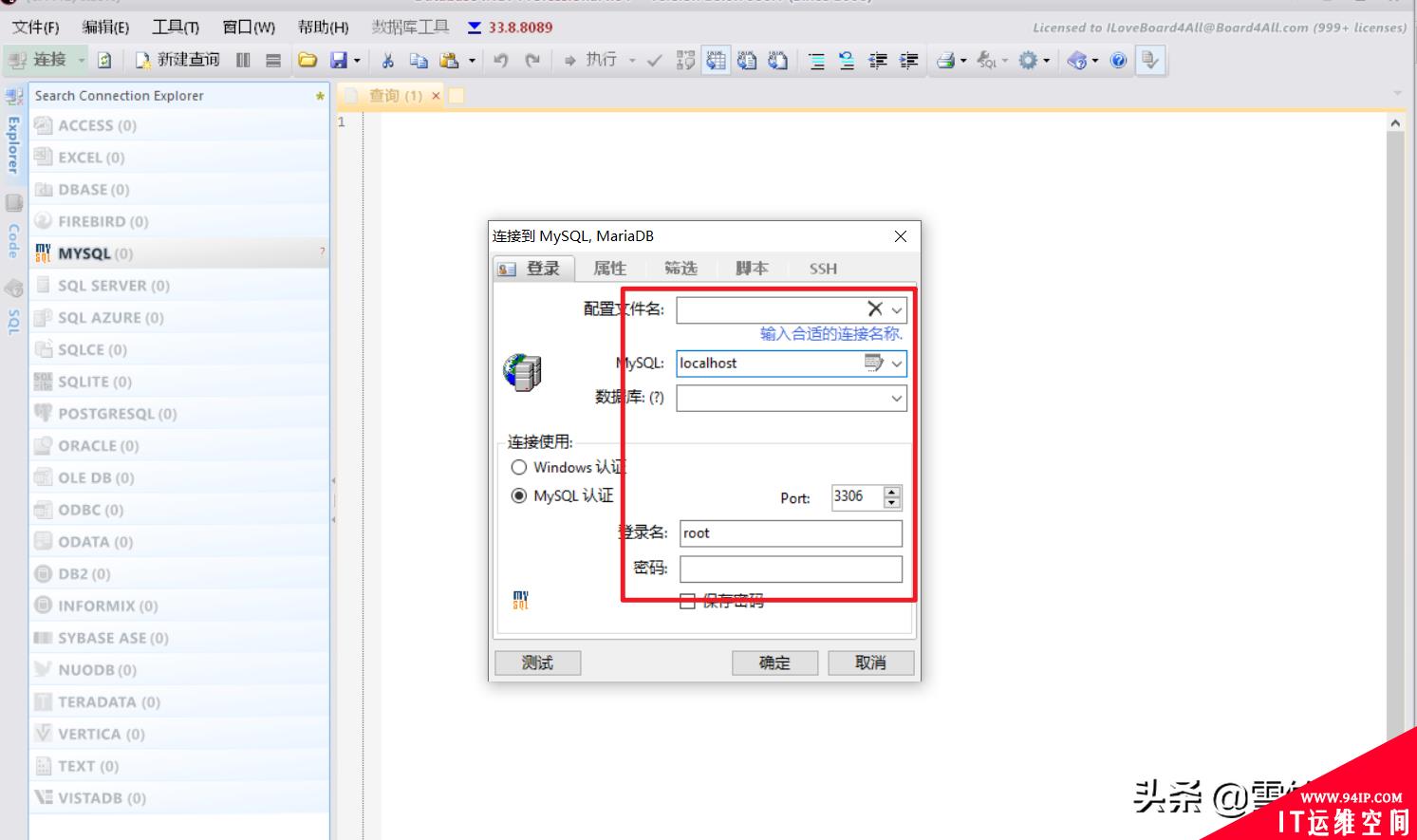Screen dimensions: 1417x840
Task: Click the open folder toolbar icon
Action: pos(307,61)
